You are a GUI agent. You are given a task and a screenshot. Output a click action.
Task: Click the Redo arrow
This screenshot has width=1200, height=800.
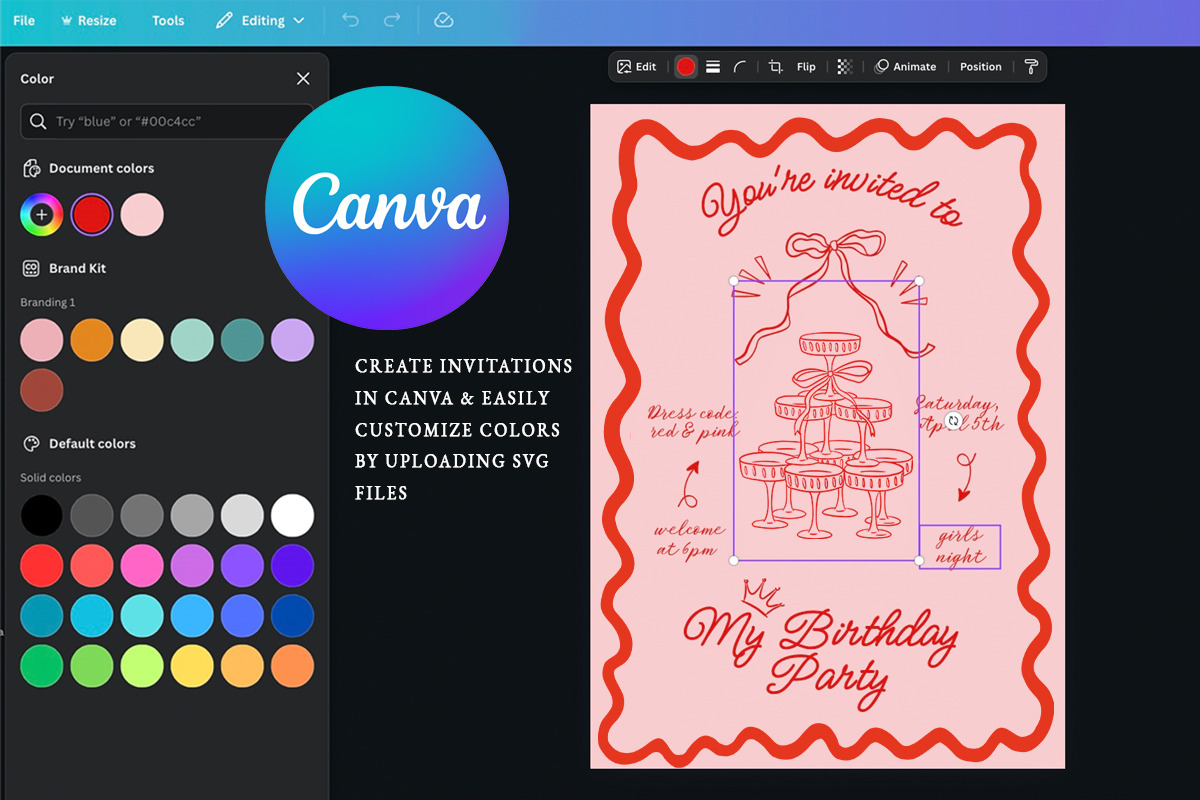click(x=392, y=20)
